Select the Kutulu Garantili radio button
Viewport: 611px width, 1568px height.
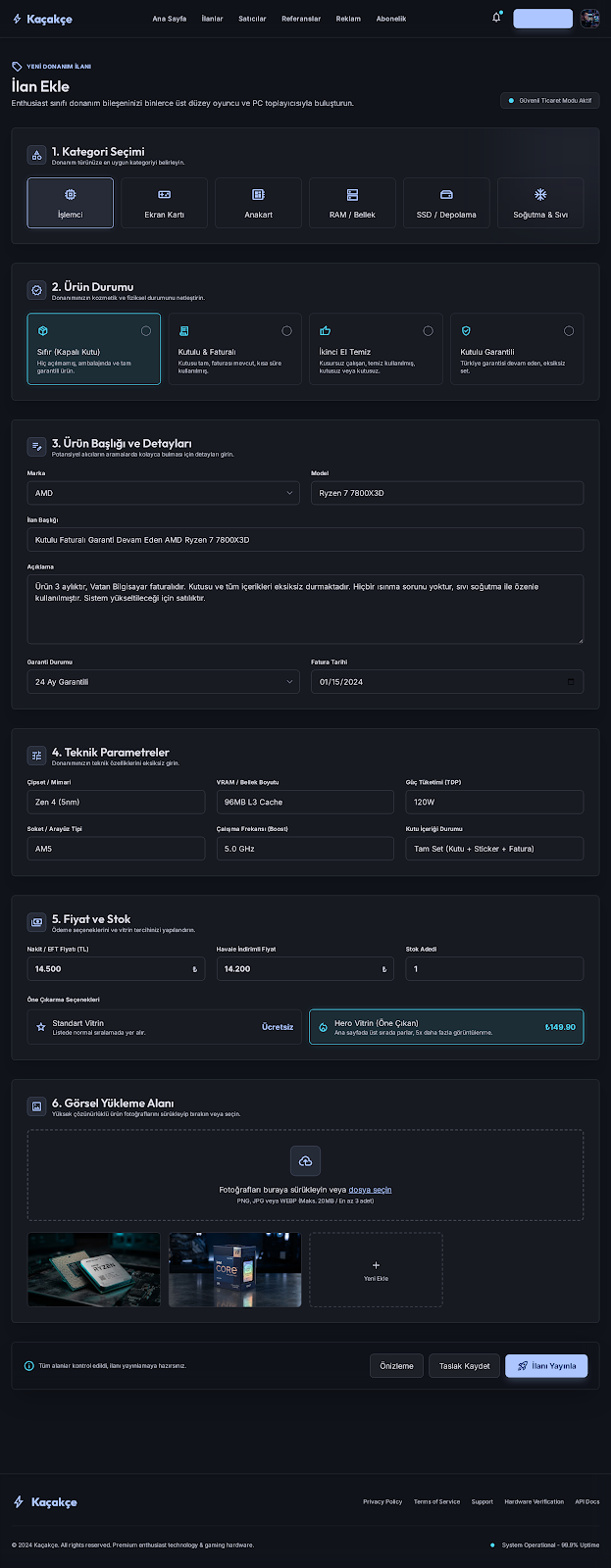(569, 331)
